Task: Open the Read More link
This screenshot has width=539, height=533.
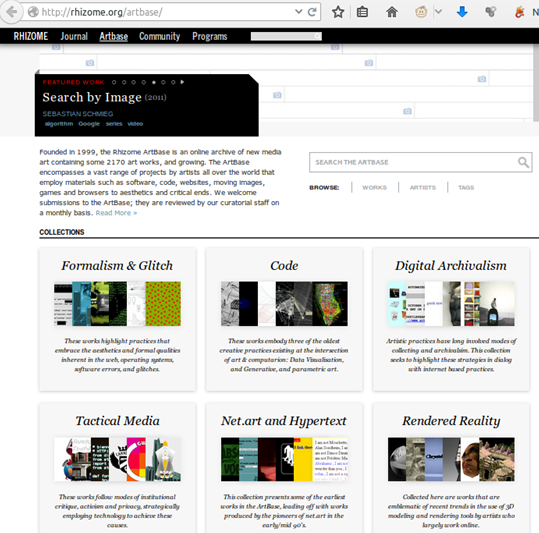Action: coord(116,213)
